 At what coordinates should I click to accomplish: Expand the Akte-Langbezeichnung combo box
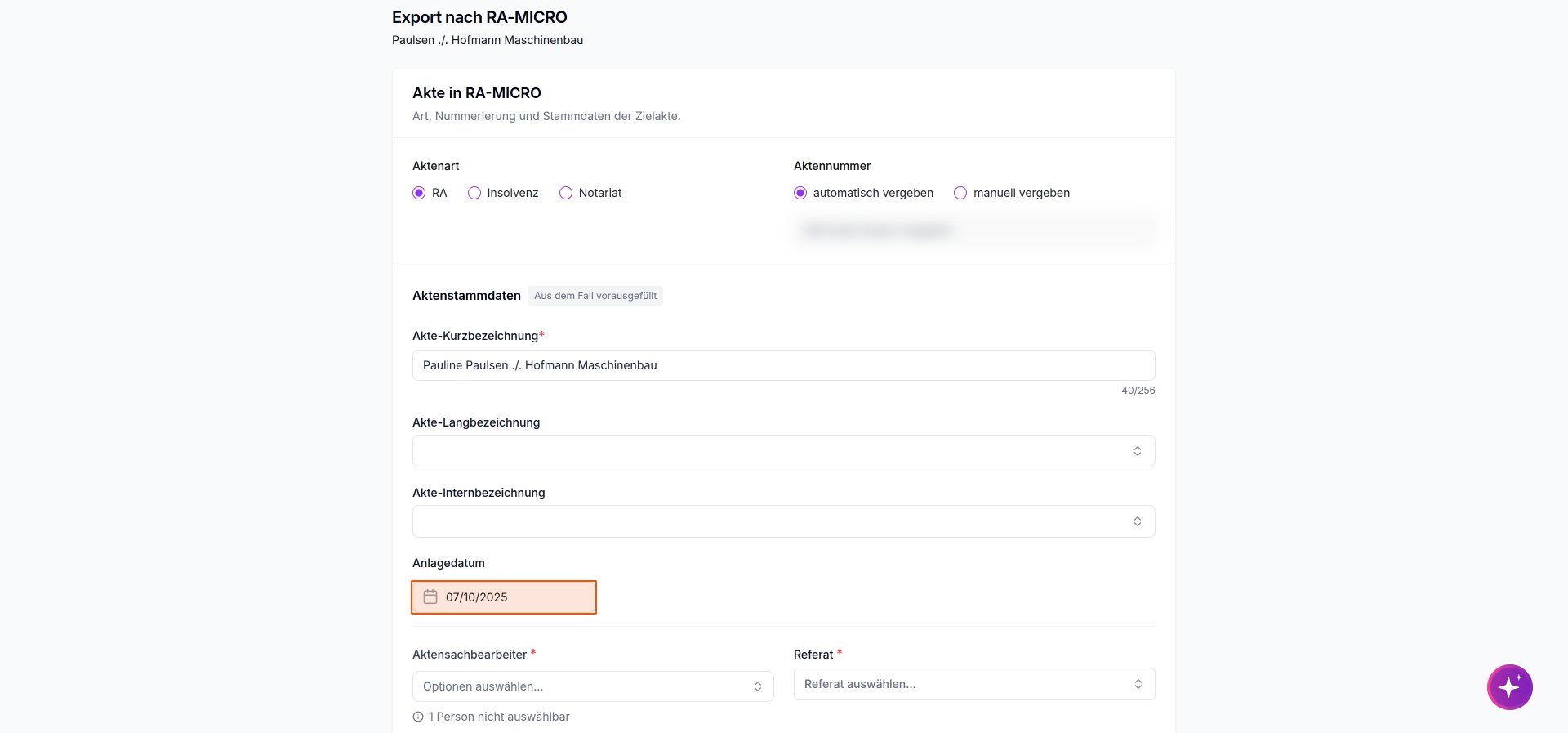click(x=784, y=451)
